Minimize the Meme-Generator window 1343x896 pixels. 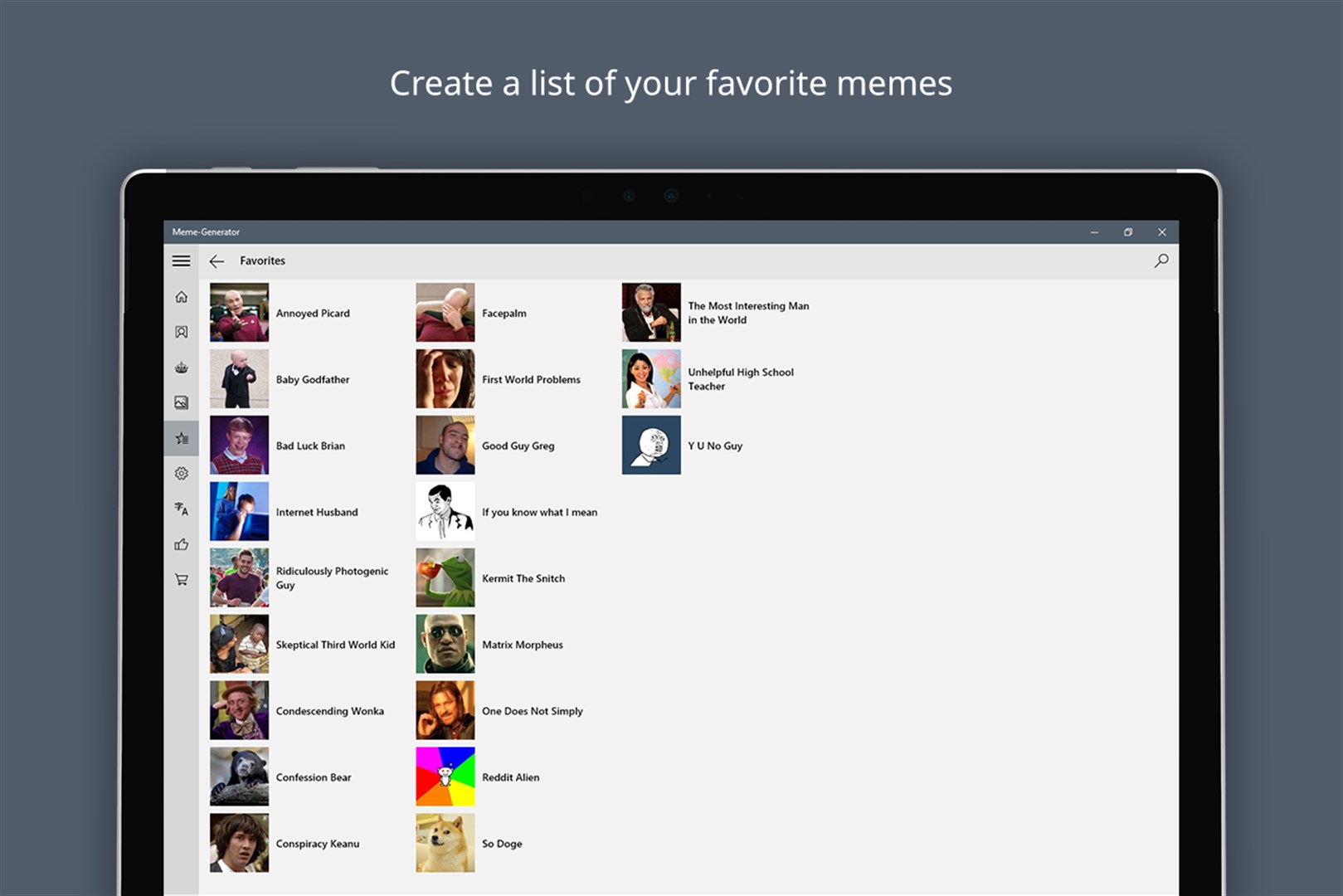[1094, 232]
